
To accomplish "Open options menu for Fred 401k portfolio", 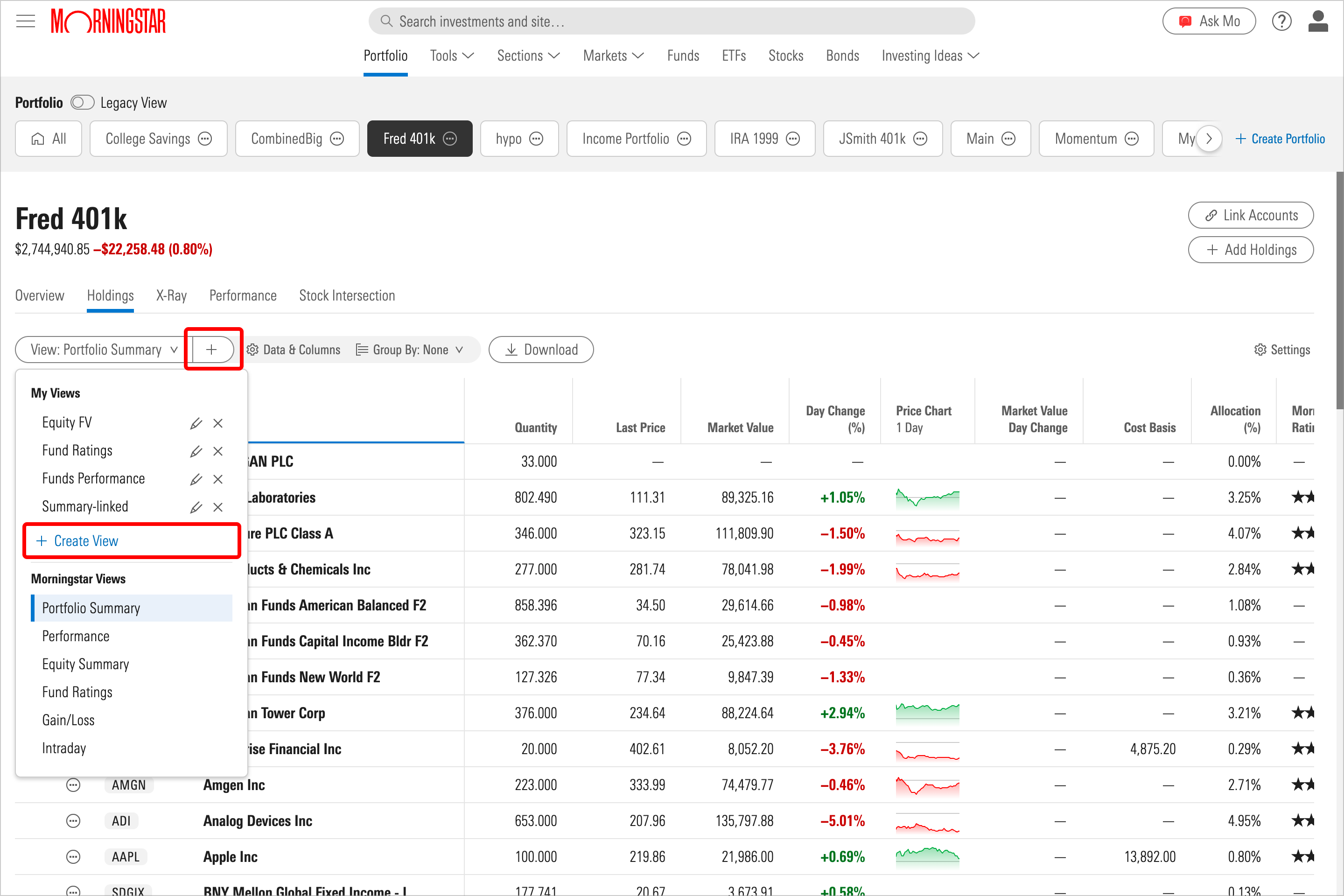I will coord(450,139).
